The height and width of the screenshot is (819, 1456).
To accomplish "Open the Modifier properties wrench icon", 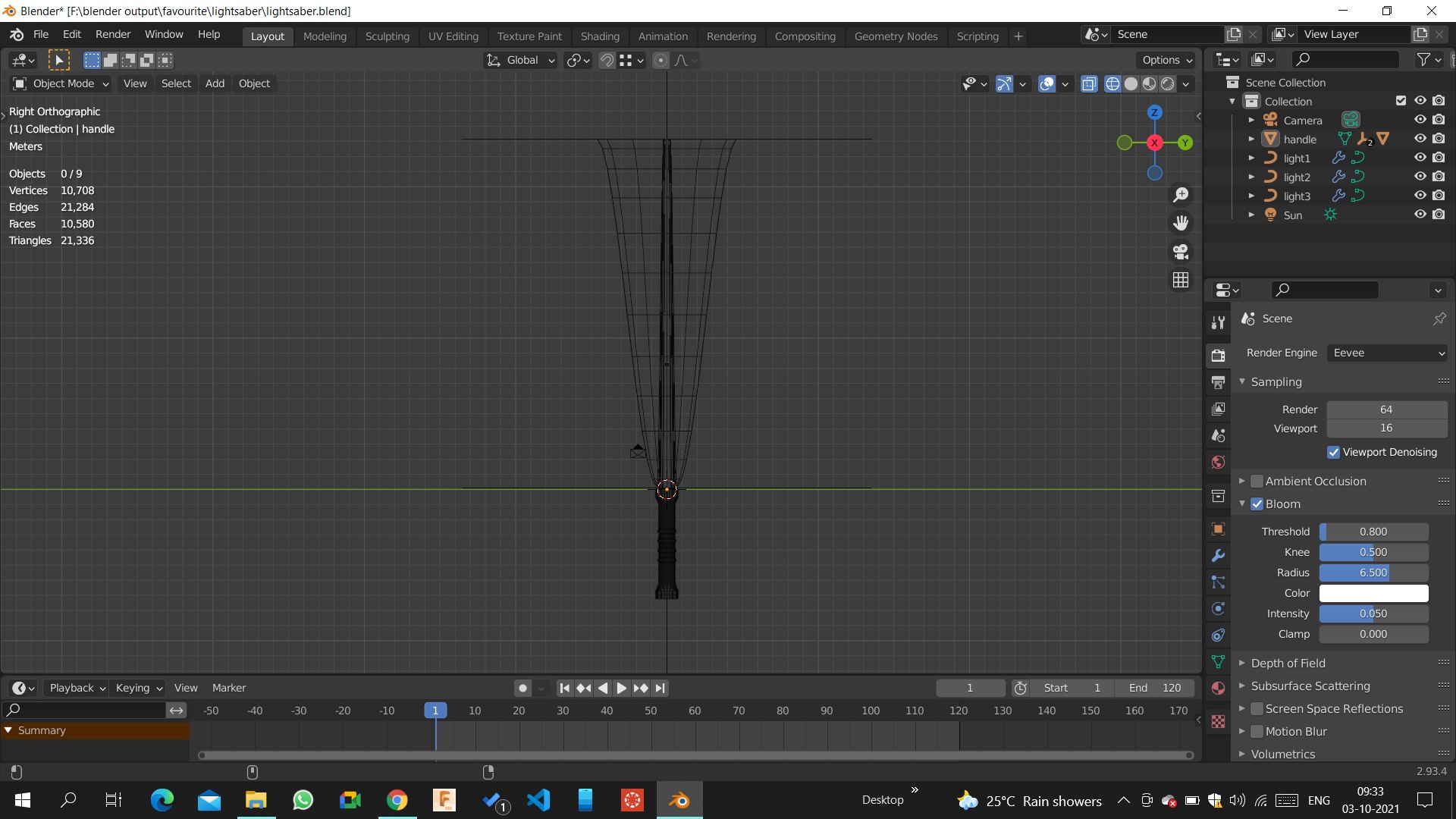I will click(1218, 556).
